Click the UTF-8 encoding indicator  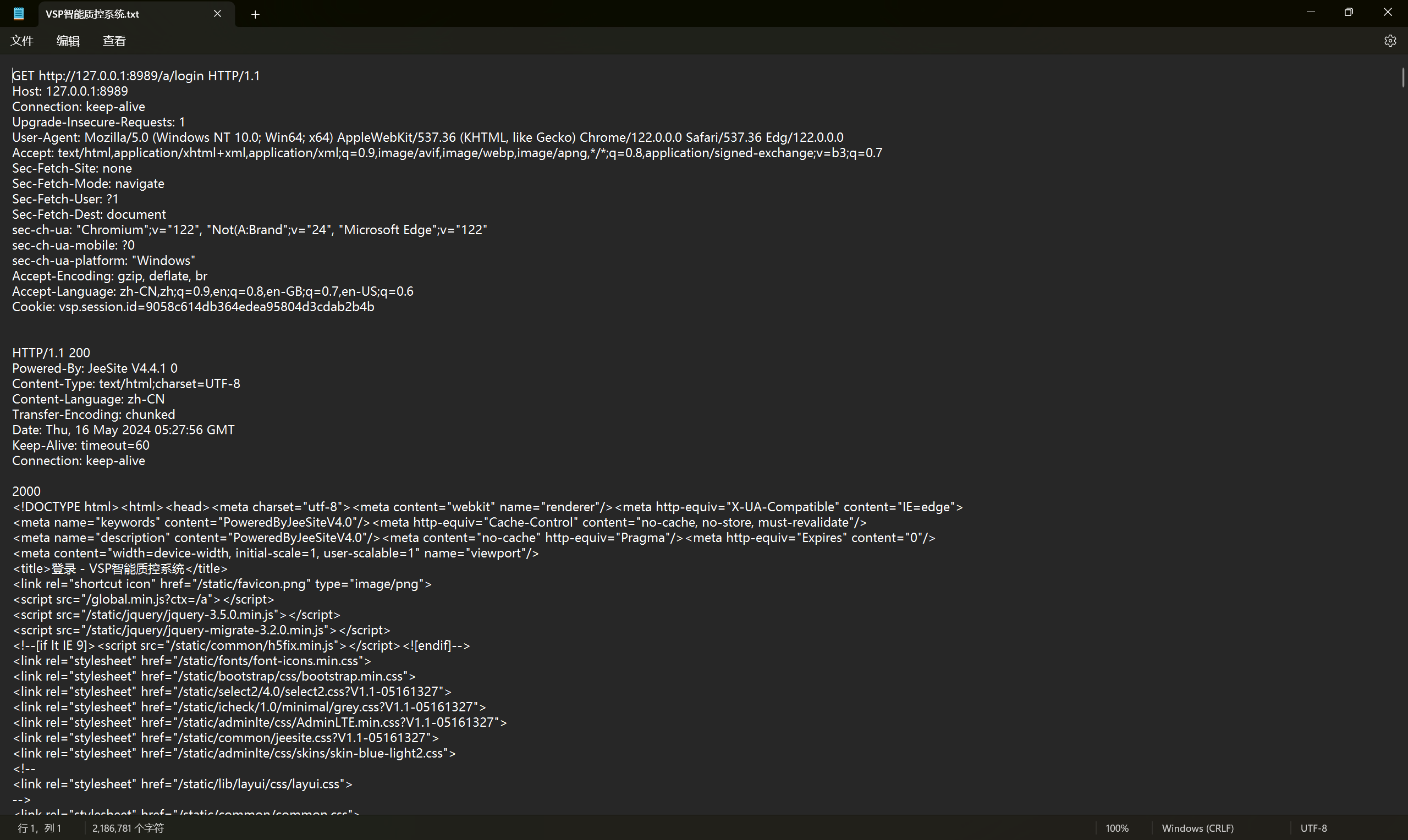[1313, 828]
